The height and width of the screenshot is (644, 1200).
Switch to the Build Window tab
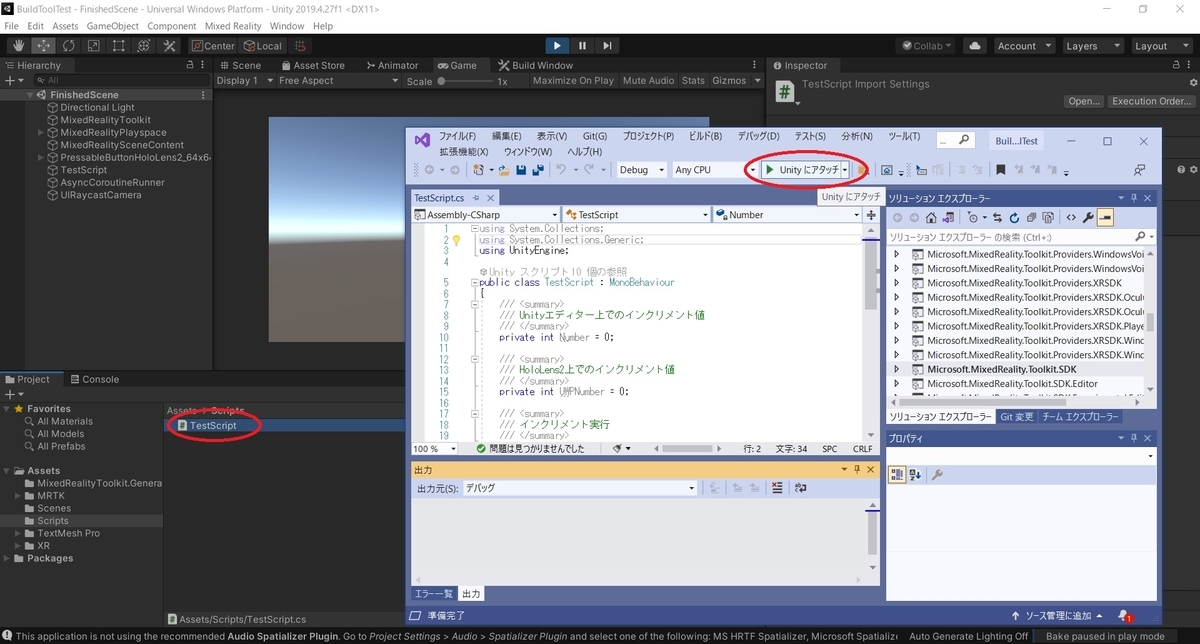[535, 65]
